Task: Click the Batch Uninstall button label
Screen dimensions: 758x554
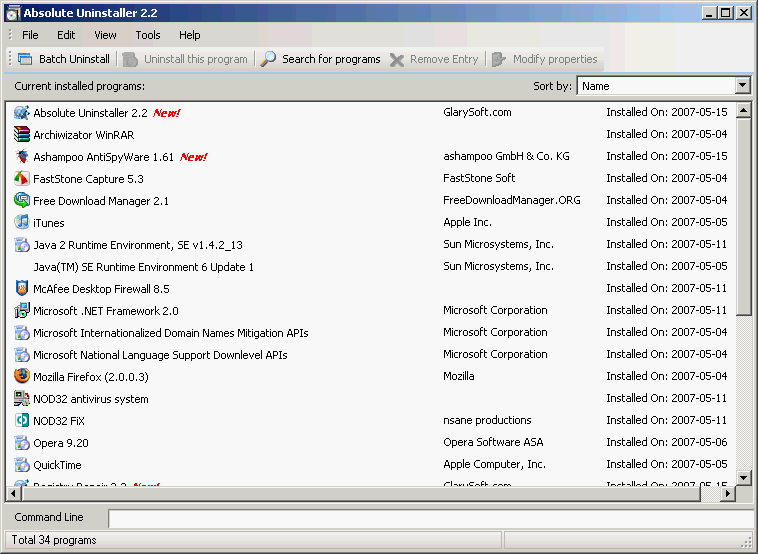Action: [x=74, y=59]
